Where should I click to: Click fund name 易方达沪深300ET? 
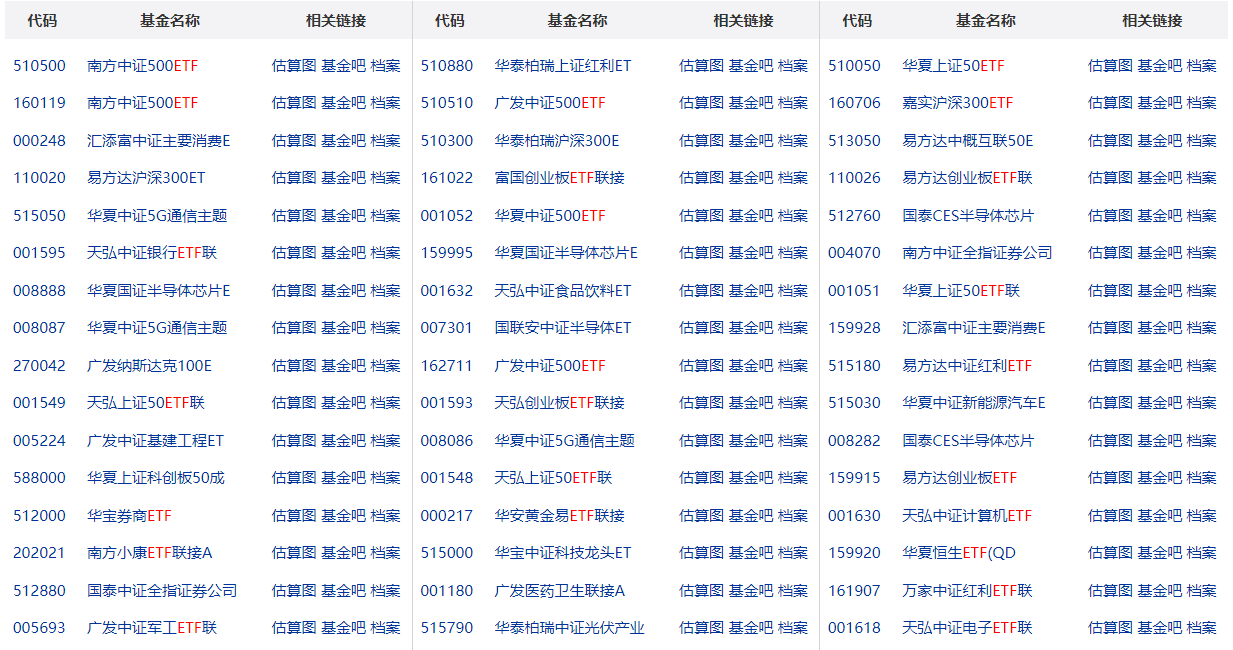pyautogui.click(x=146, y=178)
